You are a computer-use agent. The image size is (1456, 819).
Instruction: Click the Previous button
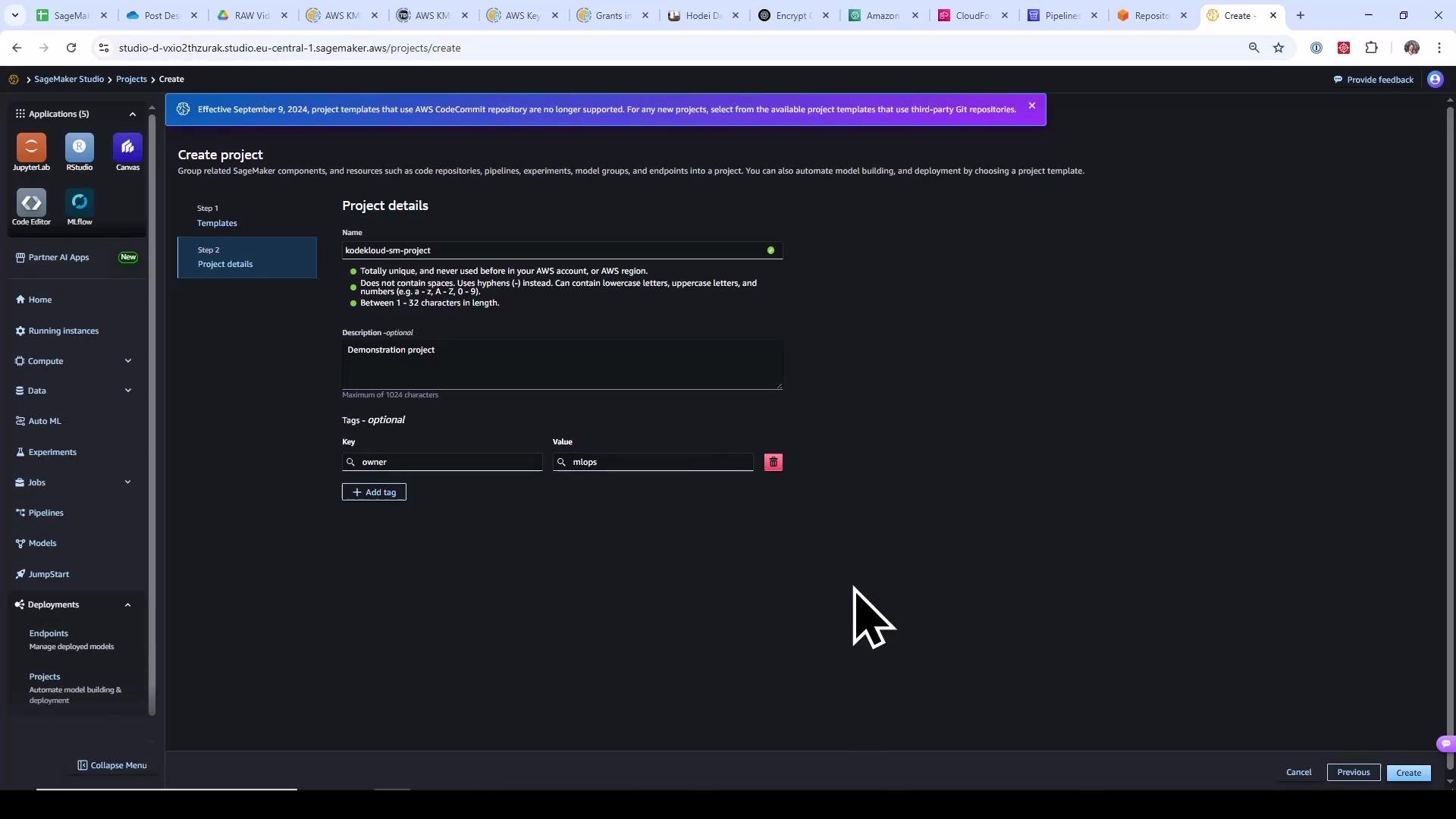click(x=1354, y=772)
